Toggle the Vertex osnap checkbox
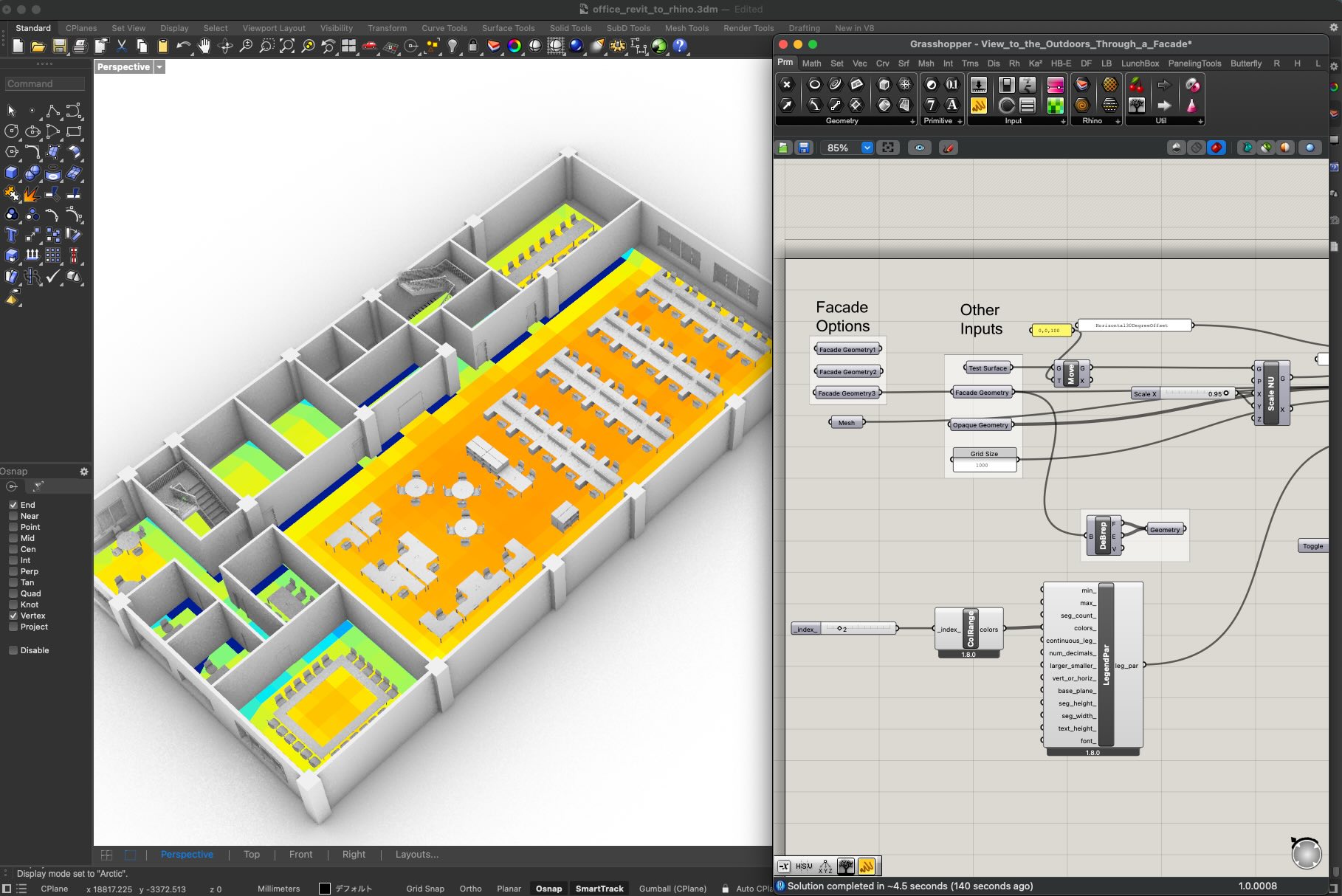 click(13, 616)
